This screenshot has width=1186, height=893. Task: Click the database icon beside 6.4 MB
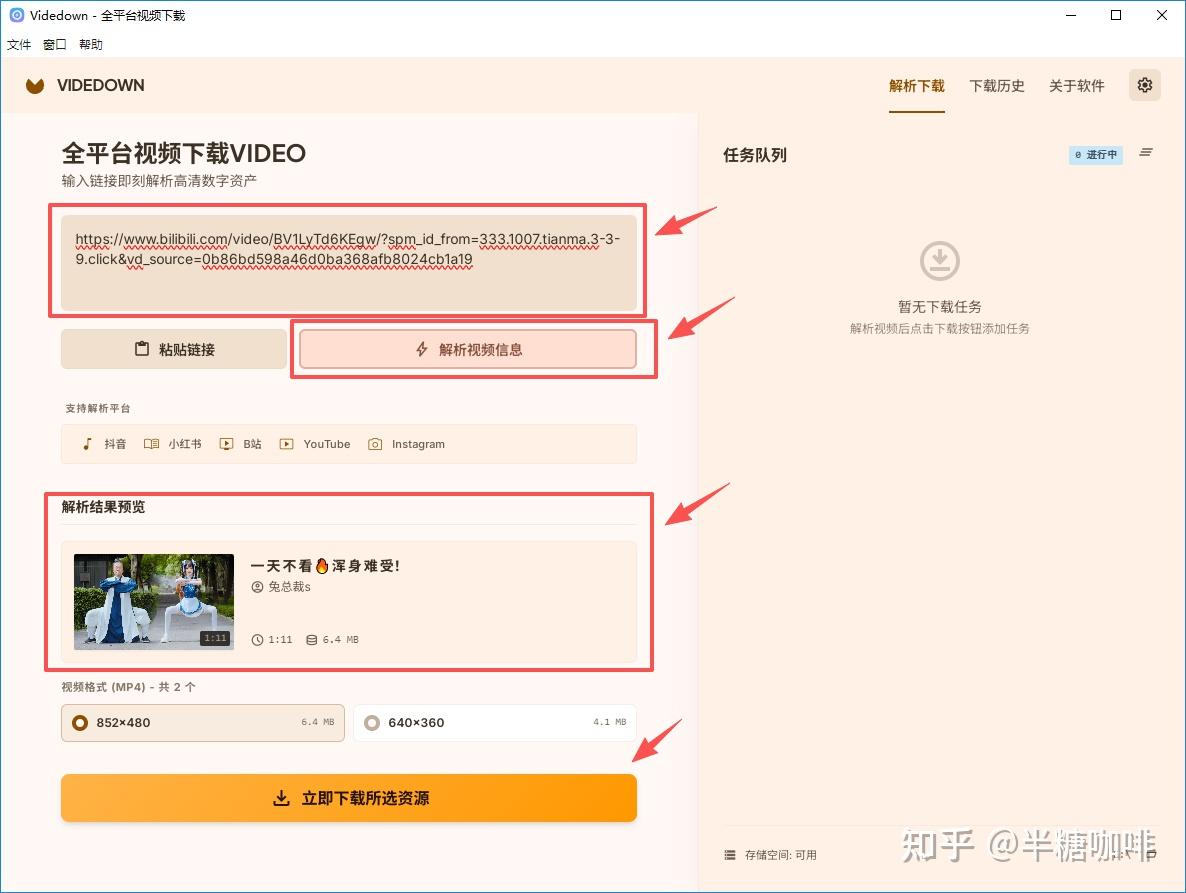point(312,640)
